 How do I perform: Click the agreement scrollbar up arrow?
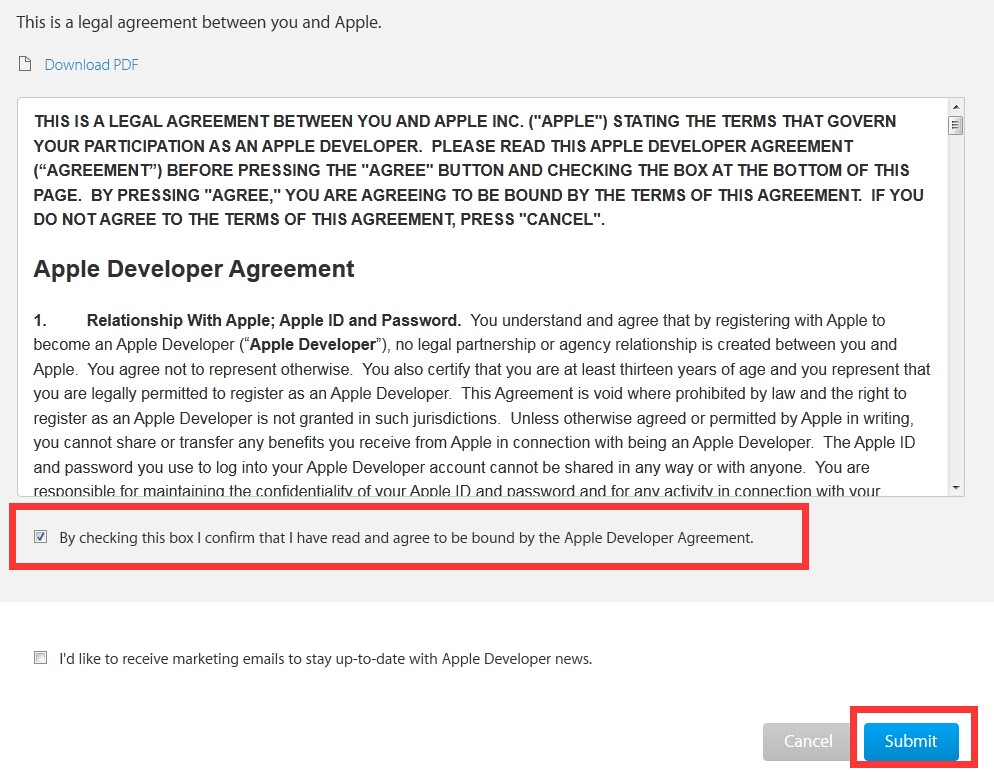tap(955, 106)
